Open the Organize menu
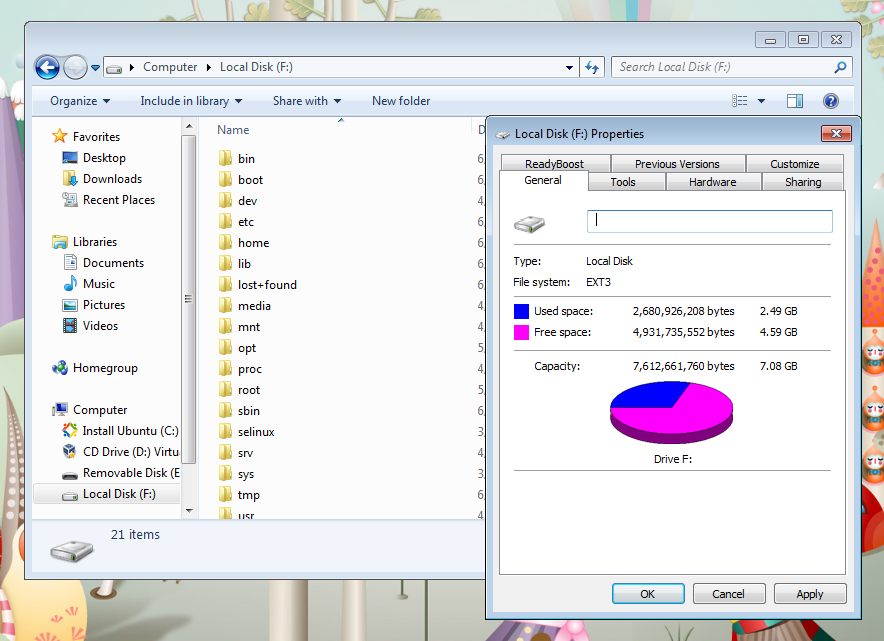The height and width of the screenshot is (641, 884). tap(80, 101)
